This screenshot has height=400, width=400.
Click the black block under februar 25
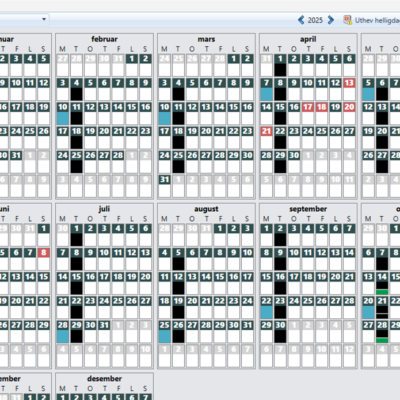click(x=76, y=167)
